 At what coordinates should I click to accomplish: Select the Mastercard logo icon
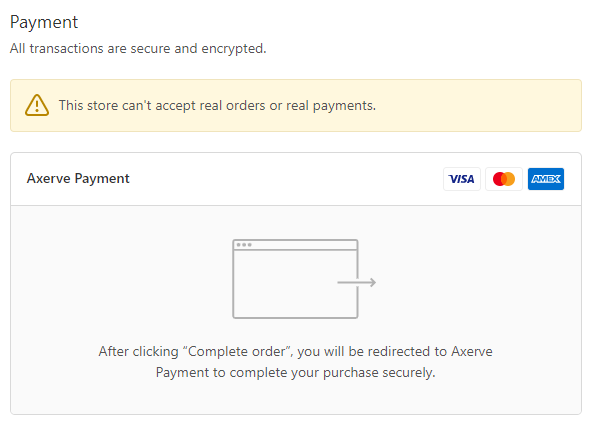pos(503,179)
